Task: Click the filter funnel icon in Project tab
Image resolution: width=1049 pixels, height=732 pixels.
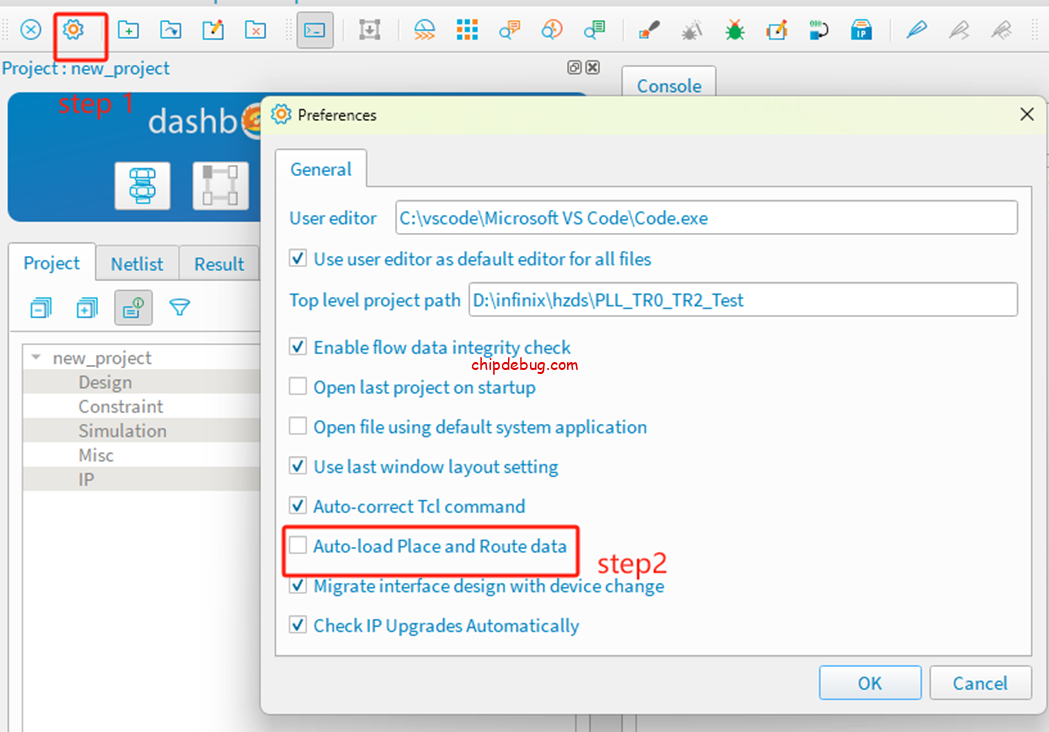Action: point(180,308)
